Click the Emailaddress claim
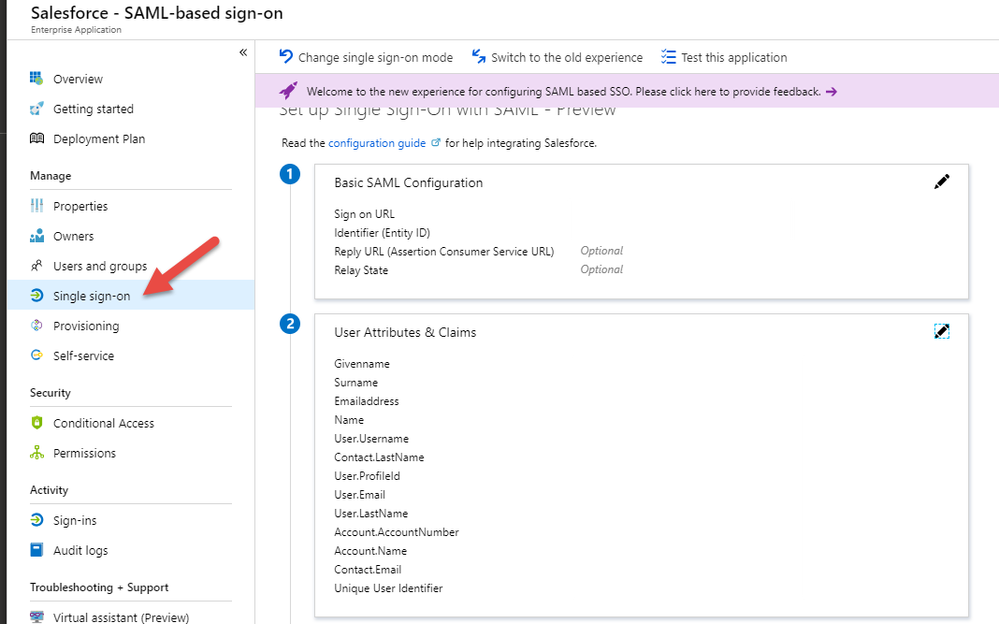Image resolution: width=999 pixels, height=624 pixels. coord(366,401)
